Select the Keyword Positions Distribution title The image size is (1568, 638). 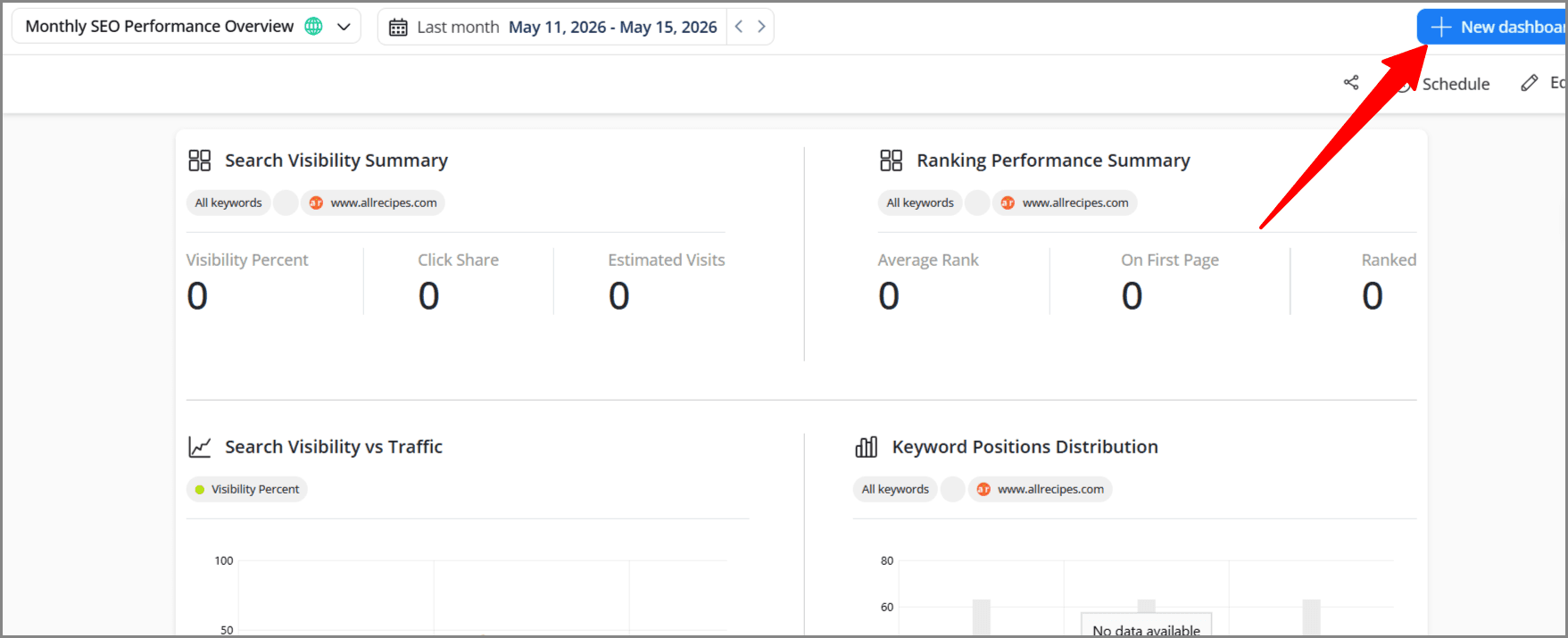click(x=1025, y=447)
